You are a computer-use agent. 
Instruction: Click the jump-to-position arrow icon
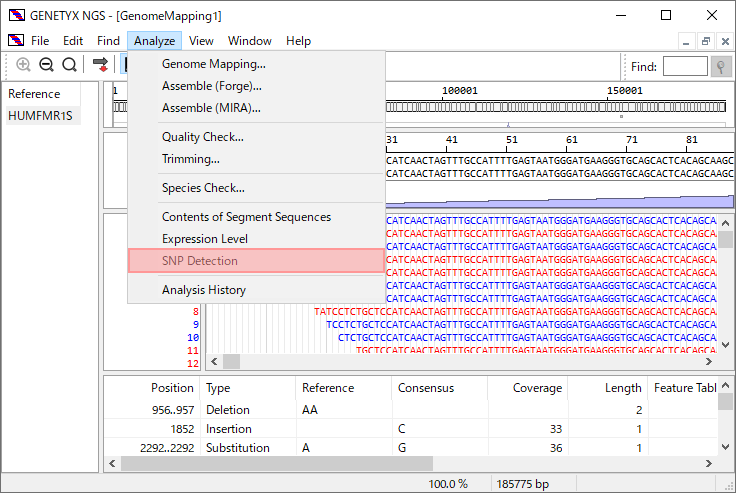pyautogui.click(x=100, y=64)
